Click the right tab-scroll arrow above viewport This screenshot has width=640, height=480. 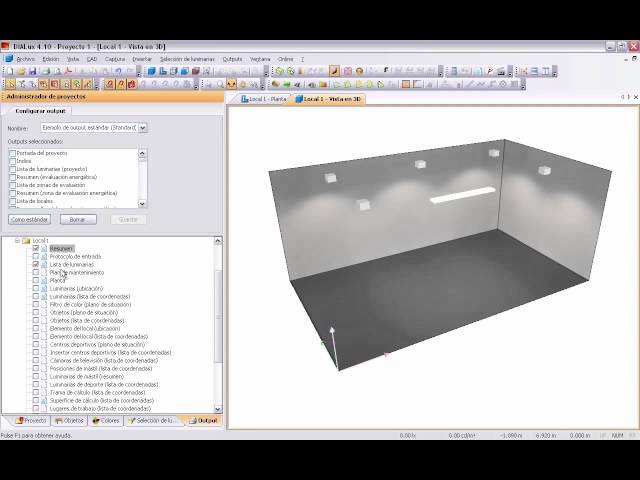(629, 97)
